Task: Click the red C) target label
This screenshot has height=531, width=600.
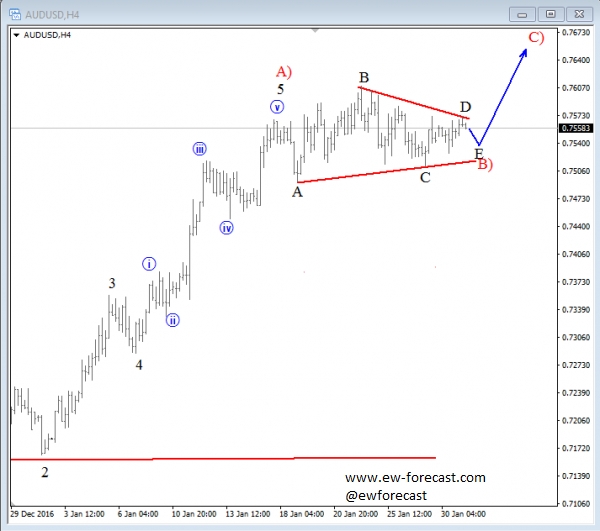Action: click(x=536, y=37)
